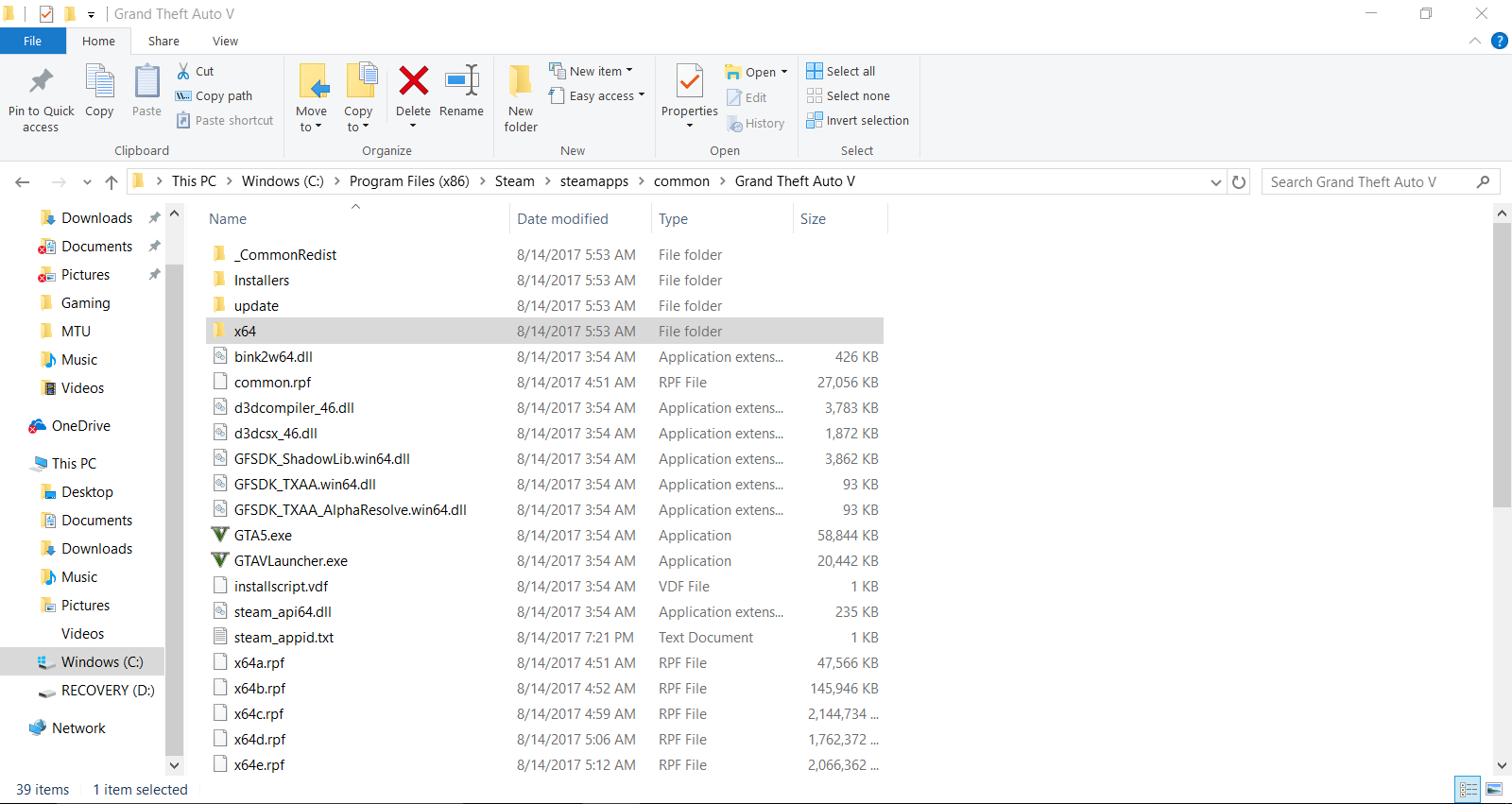Collapse the ribbon with the chevron
This screenshot has height=804, width=1512.
pos(1474,41)
